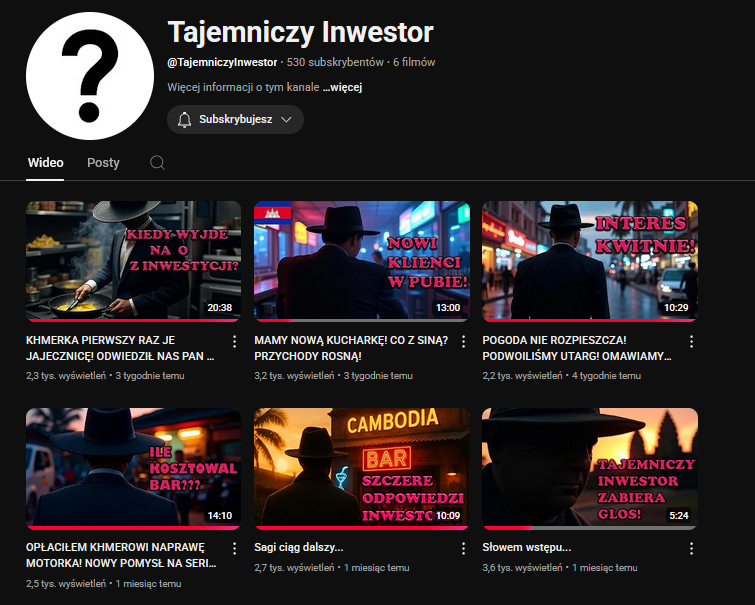This screenshot has width=755, height=605.
Task: Open video titled Słowem wstępu...
Action: tap(527, 547)
